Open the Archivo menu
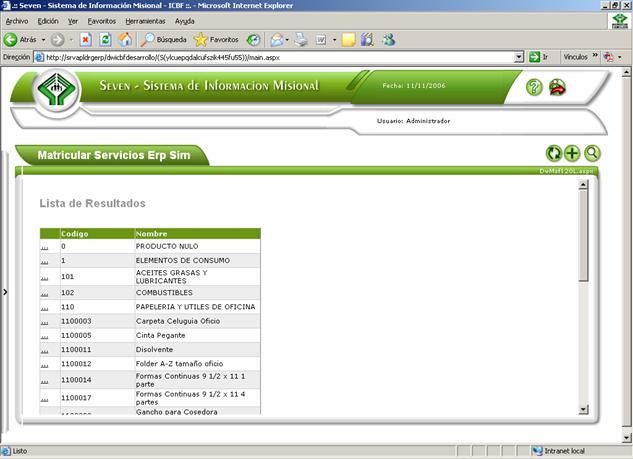This screenshot has width=633, height=459. [x=17, y=21]
